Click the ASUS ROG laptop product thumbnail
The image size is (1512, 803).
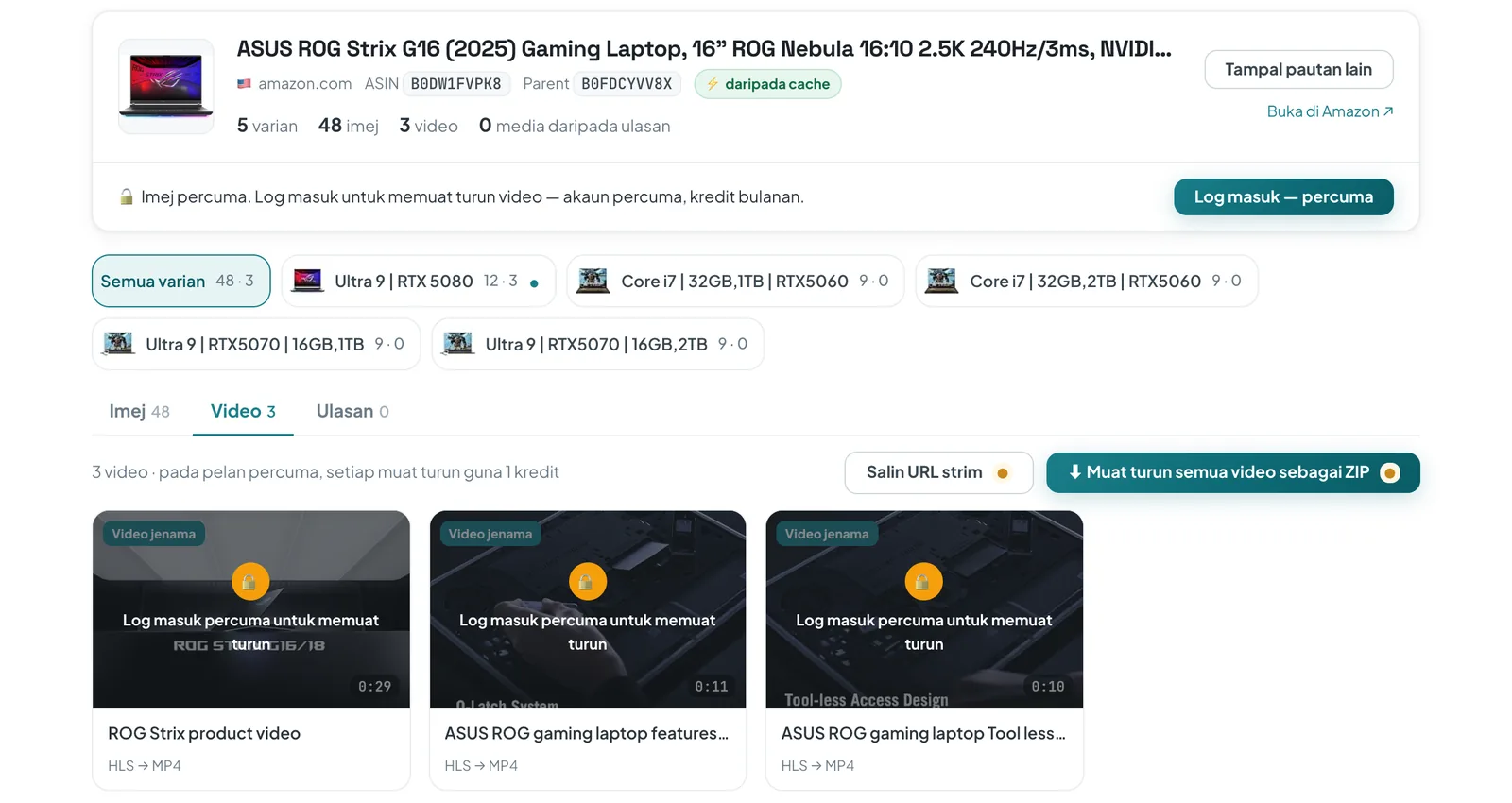click(166, 86)
